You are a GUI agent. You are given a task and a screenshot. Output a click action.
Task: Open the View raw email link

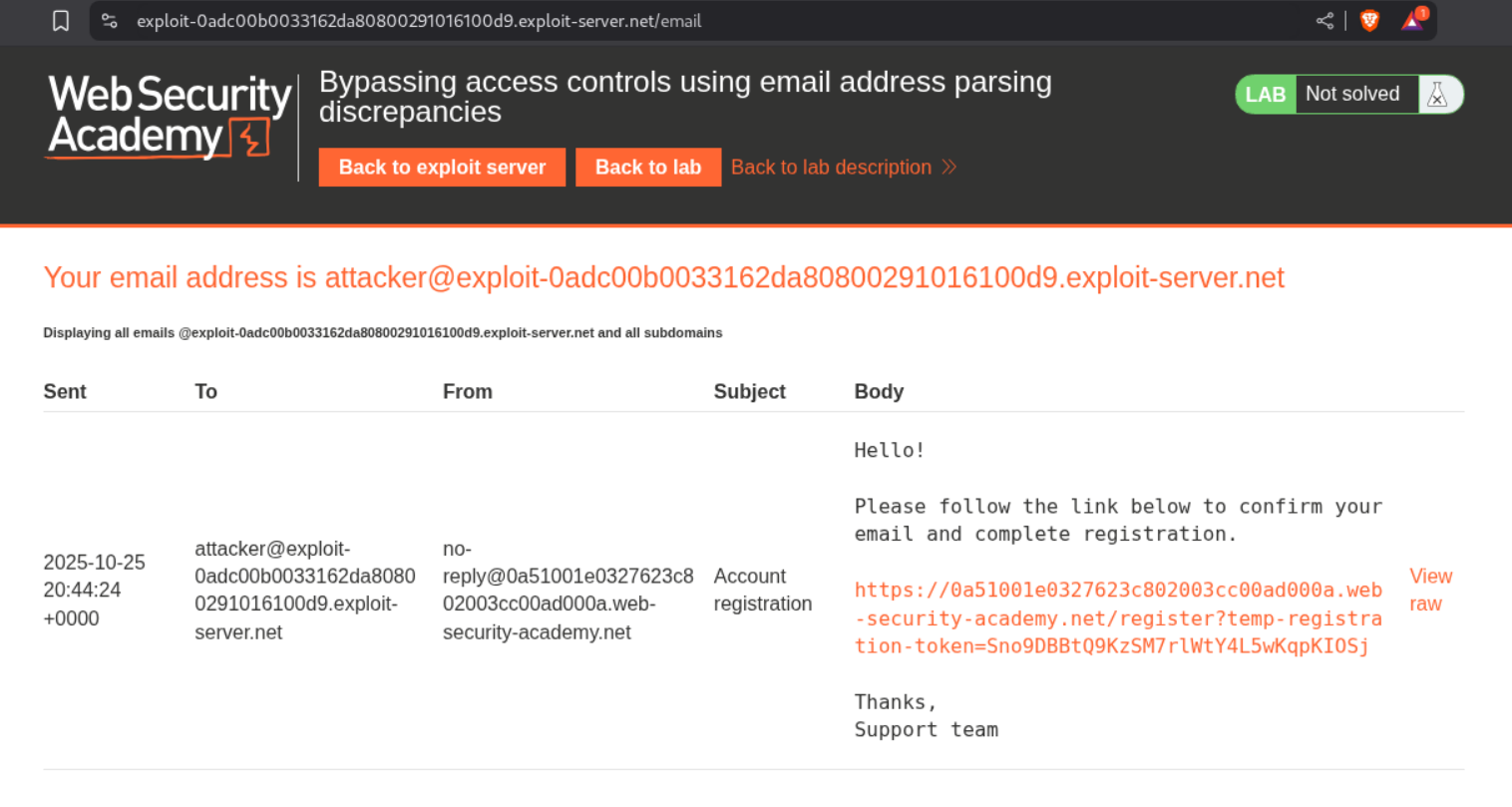(x=1430, y=590)
